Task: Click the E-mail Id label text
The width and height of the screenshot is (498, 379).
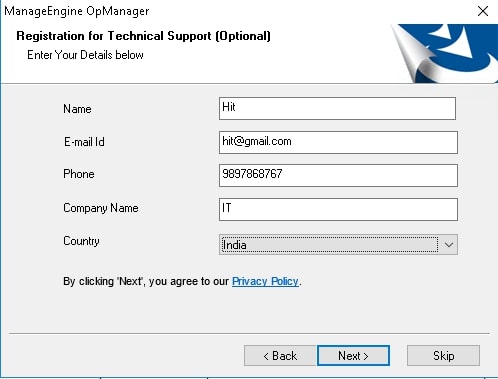Action: click(84, 142)
